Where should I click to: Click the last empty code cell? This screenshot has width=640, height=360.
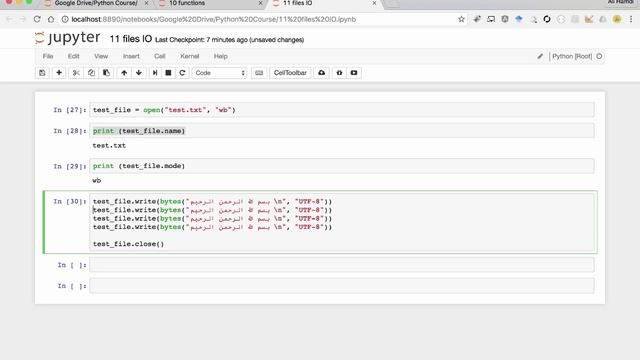pyautogui.click(x=342, y=286)
